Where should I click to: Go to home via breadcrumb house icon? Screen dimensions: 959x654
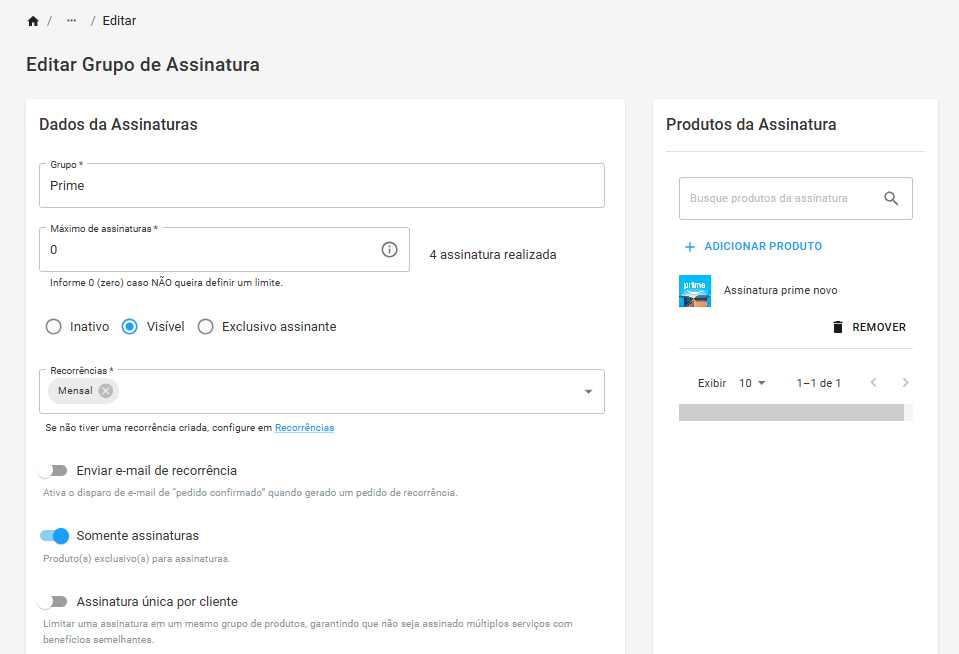click(33, 21)
